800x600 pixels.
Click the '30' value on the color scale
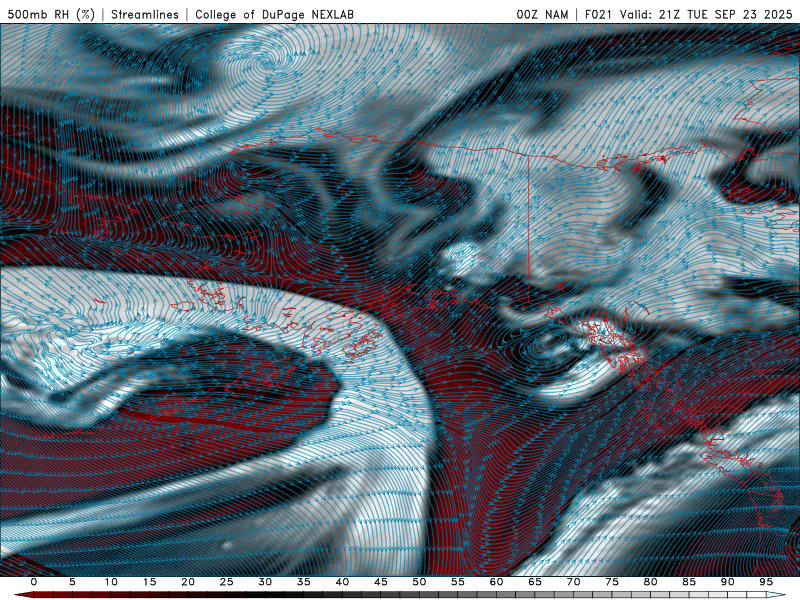tap(265, 582)
